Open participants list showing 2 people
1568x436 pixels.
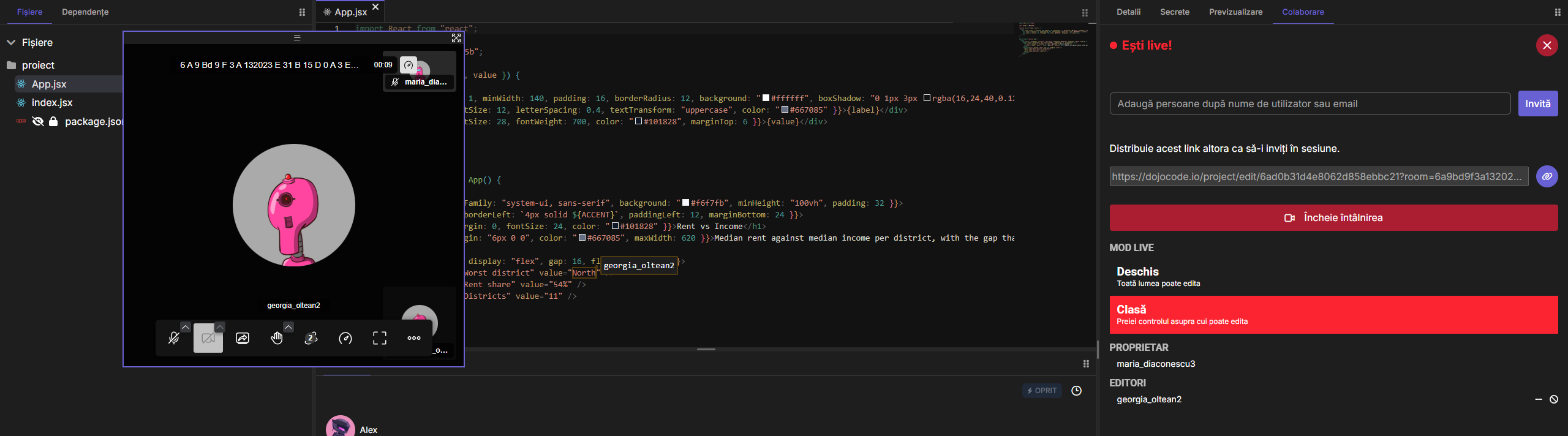click(311, 338)
